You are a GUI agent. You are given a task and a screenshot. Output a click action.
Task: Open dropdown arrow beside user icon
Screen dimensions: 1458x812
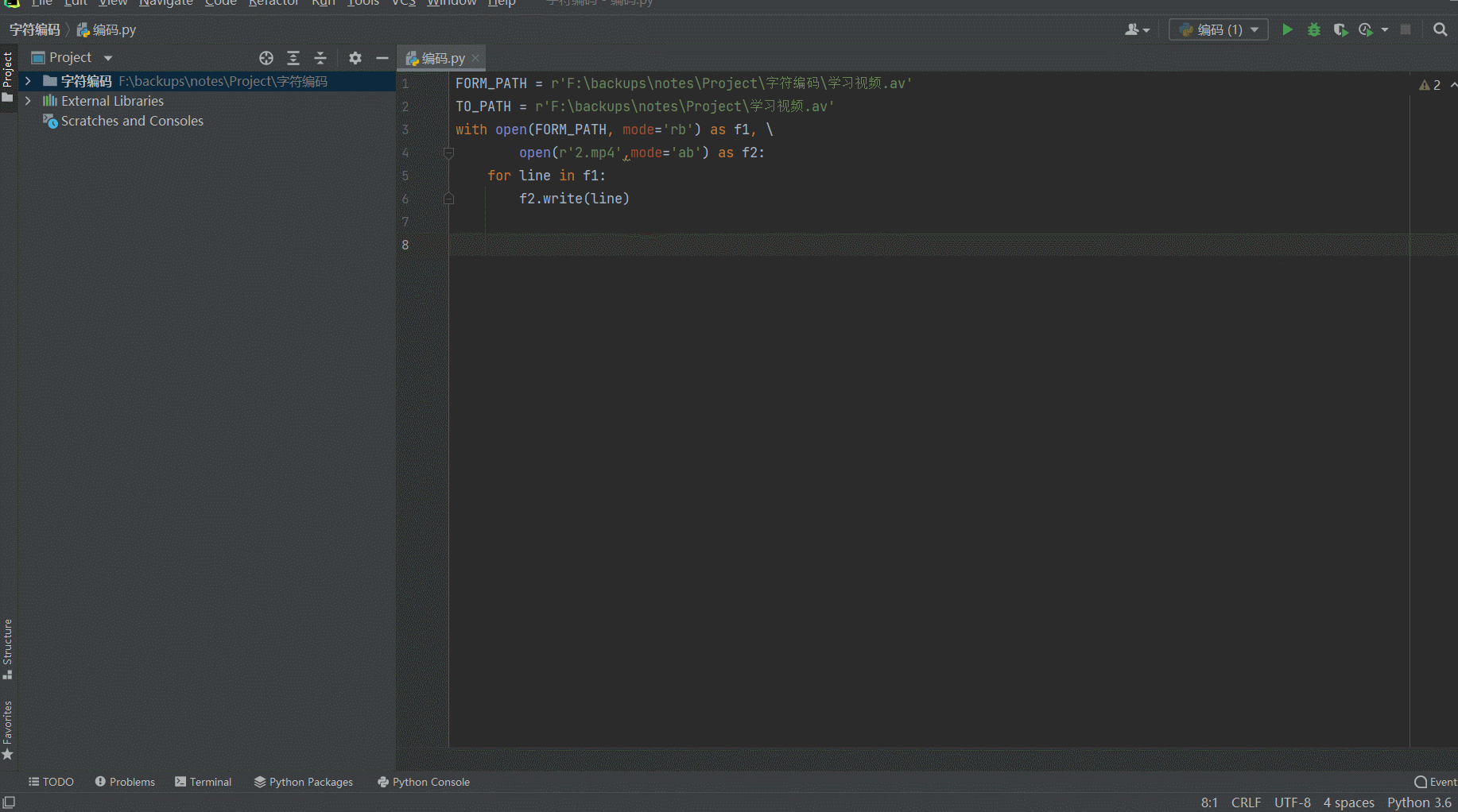(1146, 30)
